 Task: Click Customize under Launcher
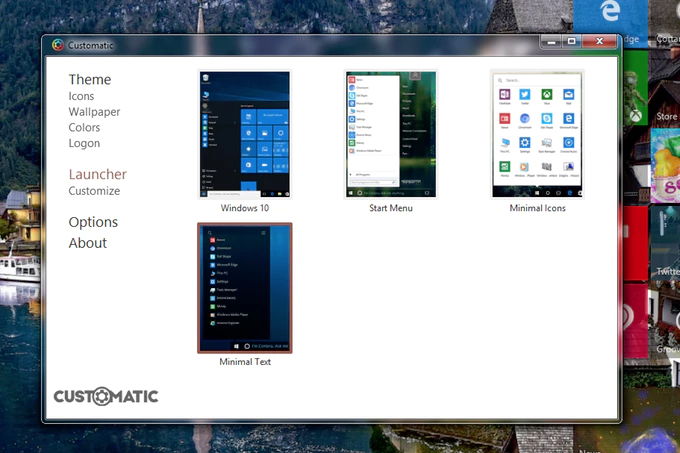tap(94, 191)
